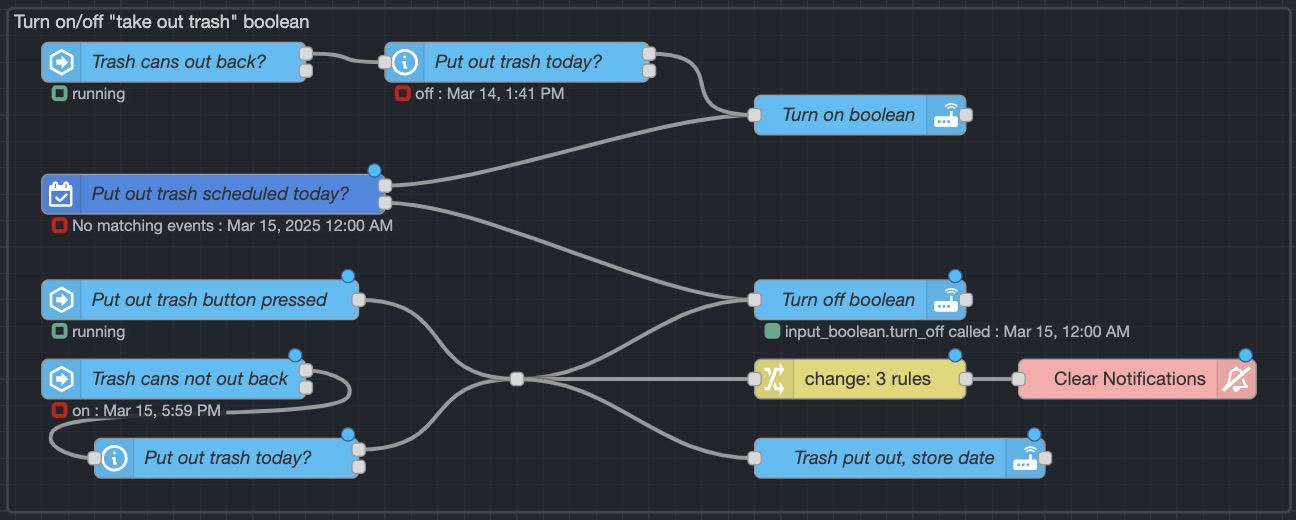The width and height of the screenshot is (1296, 520).
Task: Select the "Trash put out, store date" node
Action: [899, 458]
